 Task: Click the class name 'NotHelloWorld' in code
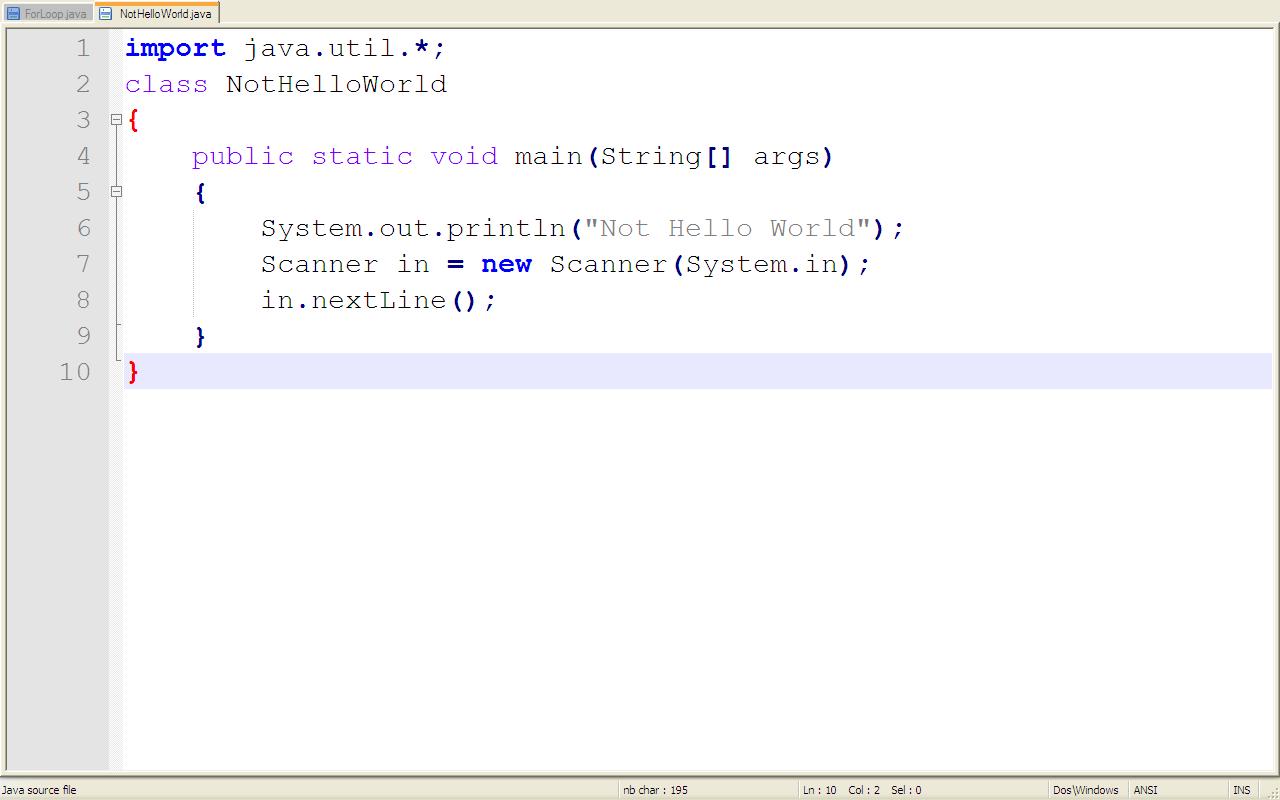(x=336, y=84)
